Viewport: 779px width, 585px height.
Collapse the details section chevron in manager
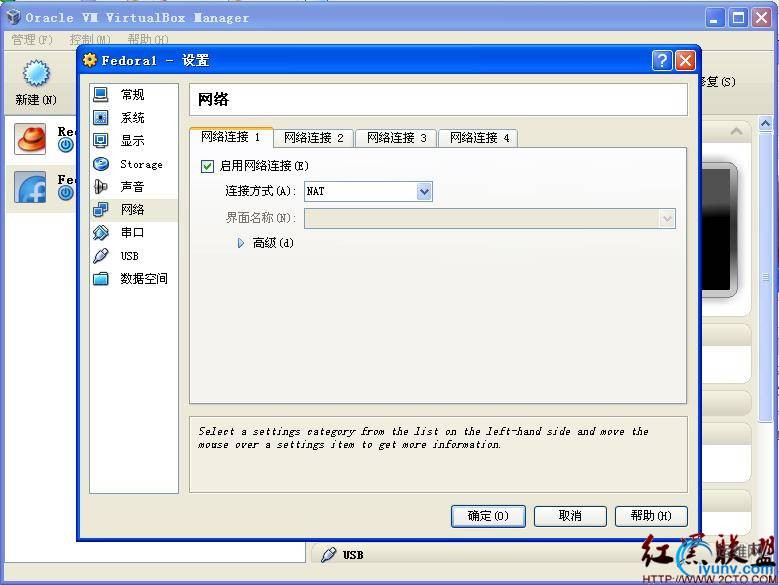[736, 131]
